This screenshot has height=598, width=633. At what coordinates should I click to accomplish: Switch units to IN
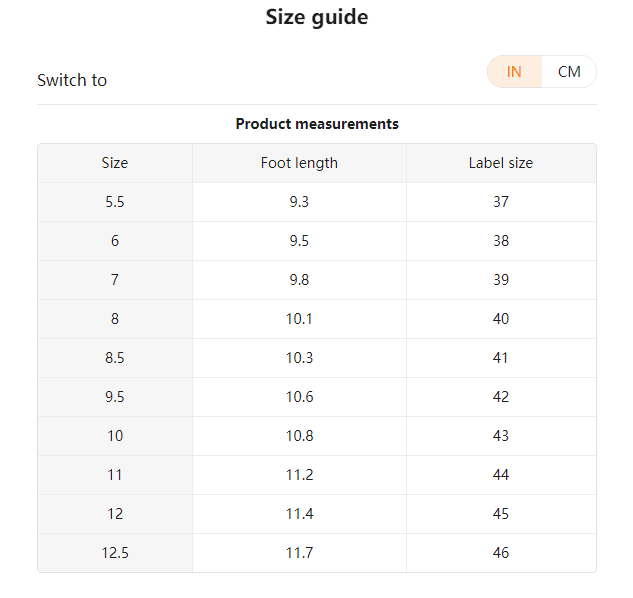pos(514,72)
